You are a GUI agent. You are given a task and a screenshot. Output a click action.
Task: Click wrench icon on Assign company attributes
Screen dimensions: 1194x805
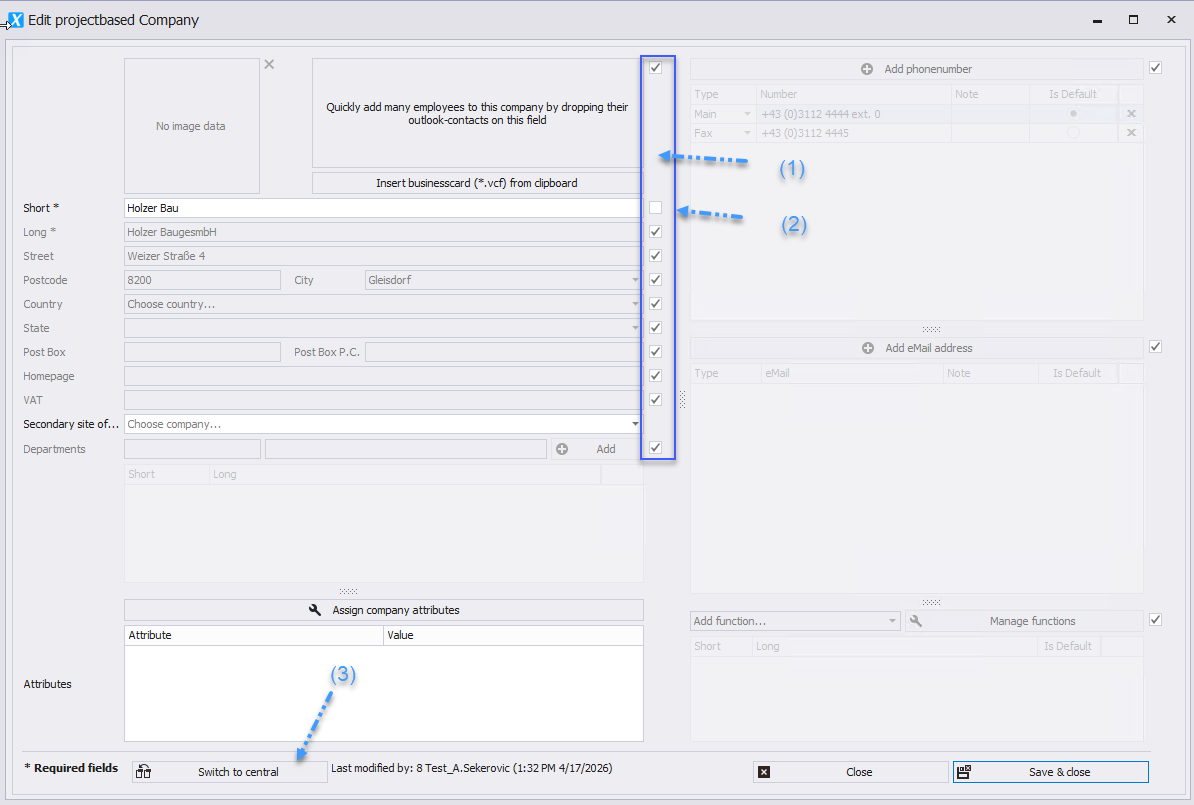tap(314, 610)
